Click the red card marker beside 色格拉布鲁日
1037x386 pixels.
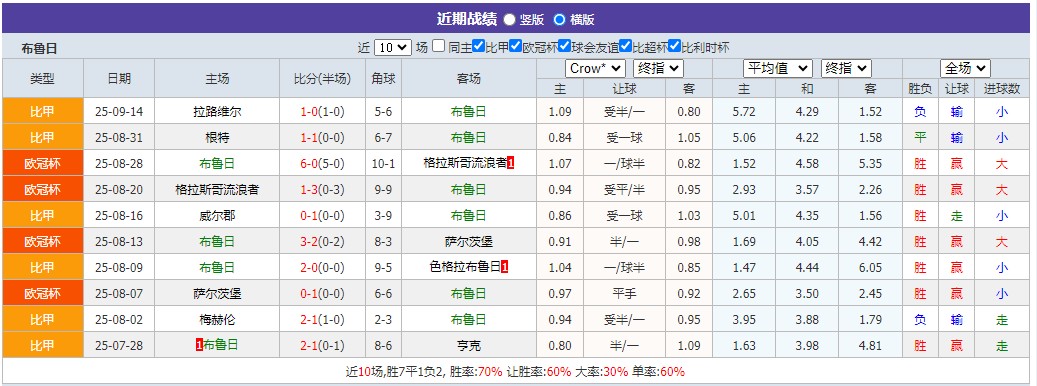pyautogui.click(x=505, y=268)
